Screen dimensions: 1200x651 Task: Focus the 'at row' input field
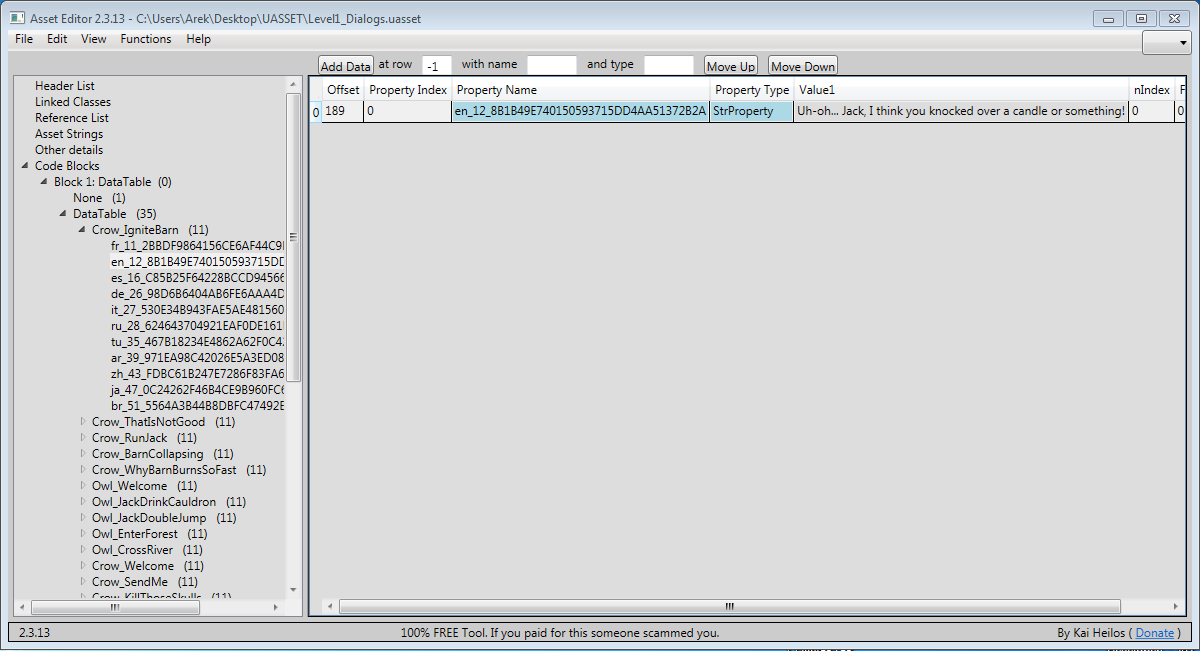click(437, 66)
